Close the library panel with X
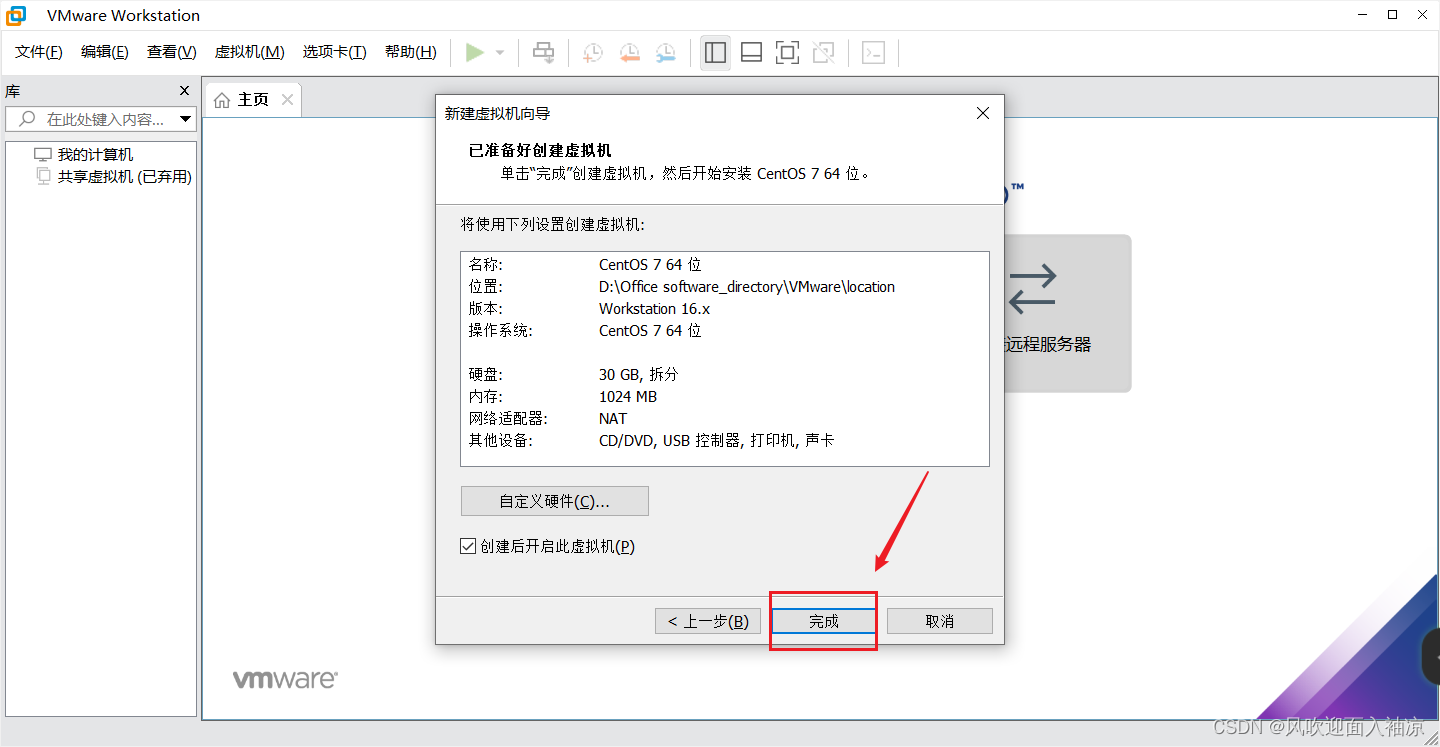 184,90
